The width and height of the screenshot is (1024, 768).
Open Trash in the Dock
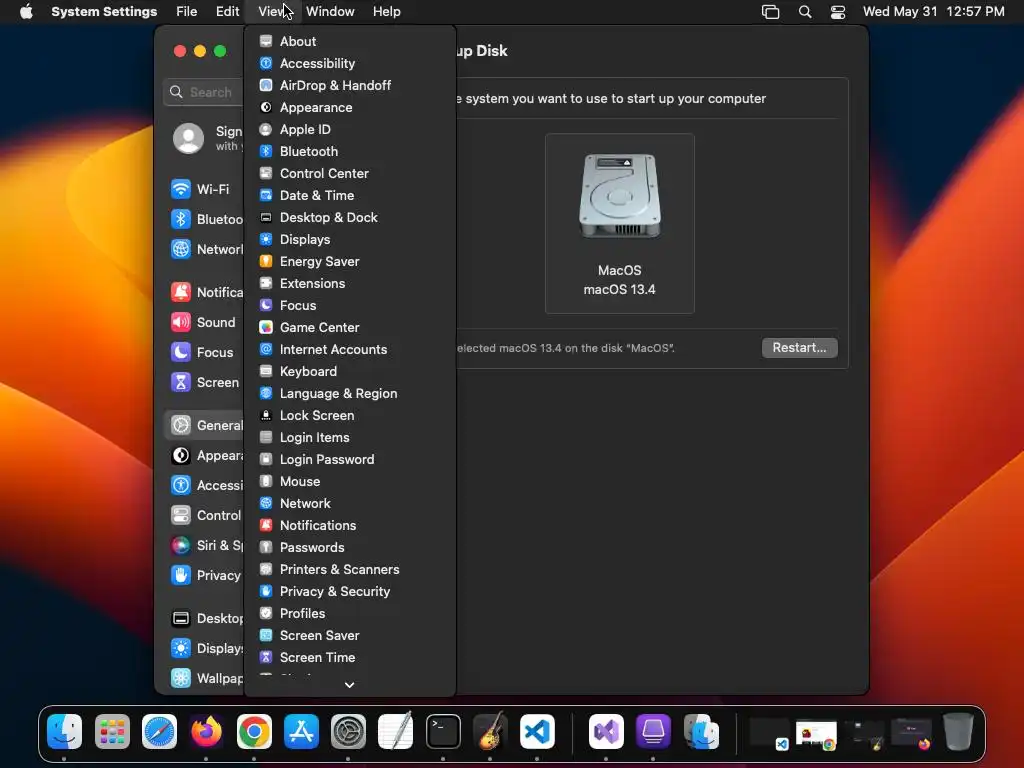958,731
